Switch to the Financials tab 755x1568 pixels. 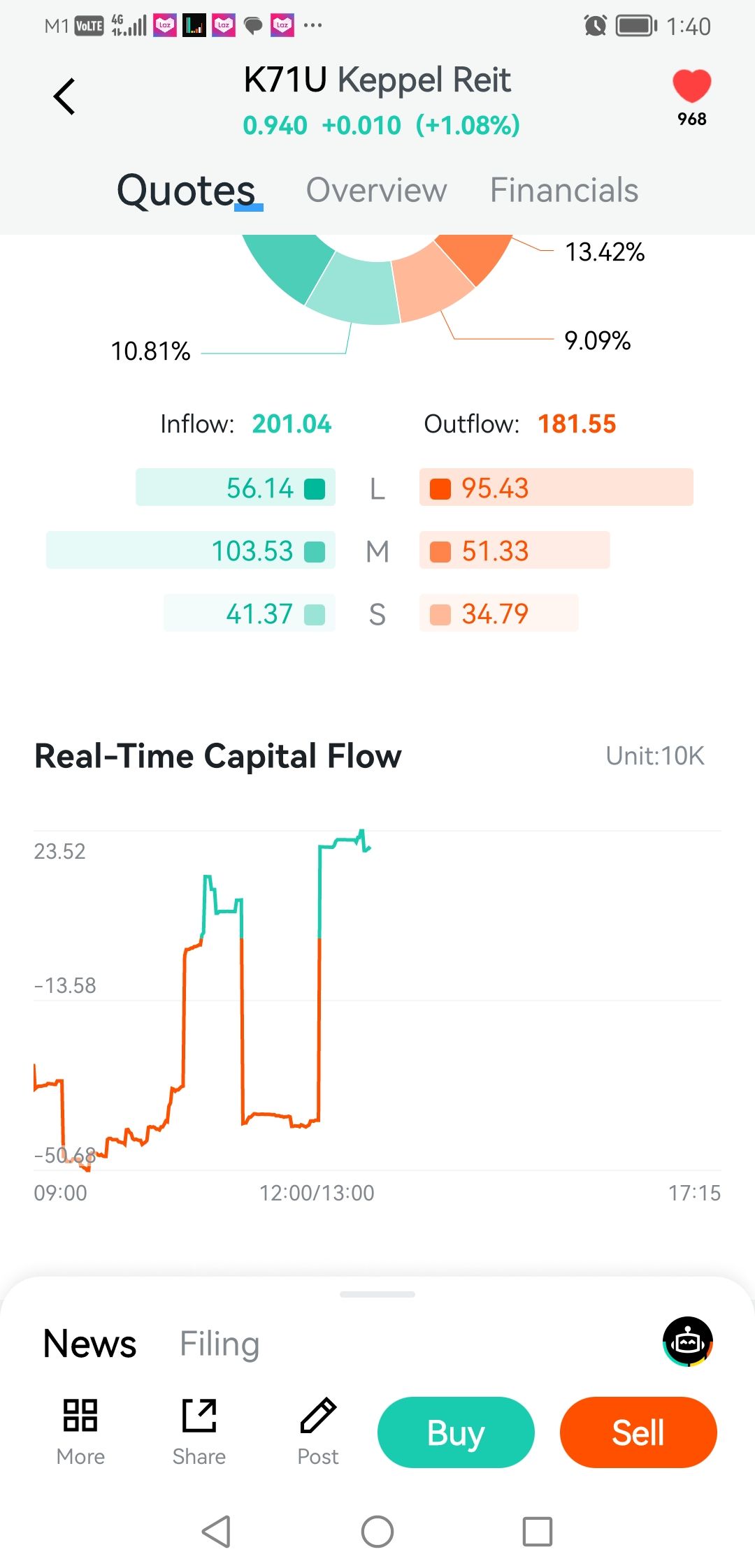tap(564, 190)
